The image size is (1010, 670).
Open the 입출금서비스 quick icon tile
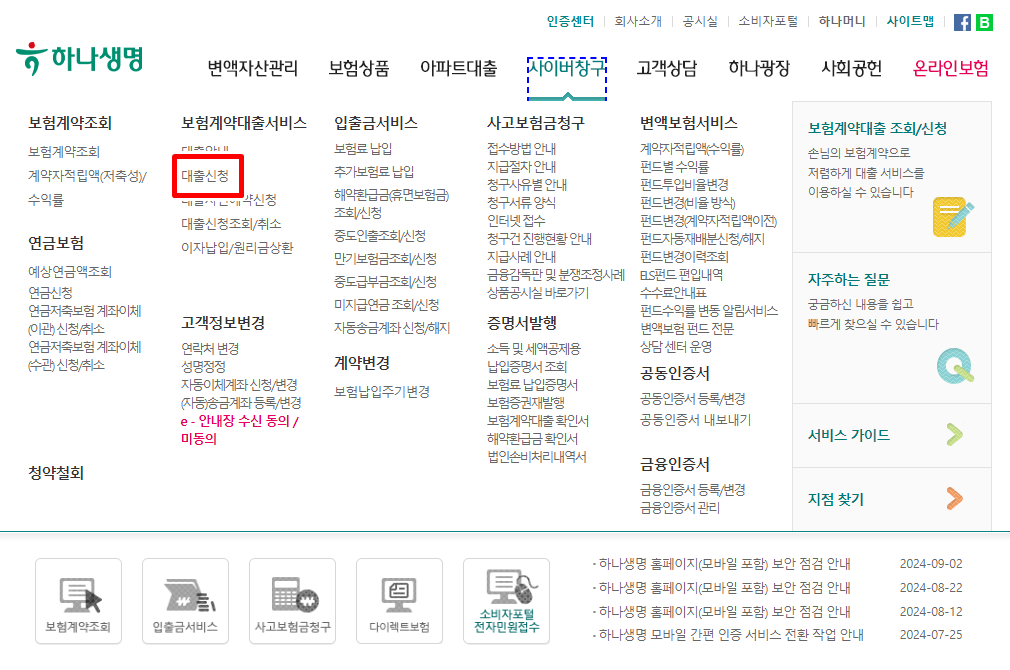tap(186, 601)
